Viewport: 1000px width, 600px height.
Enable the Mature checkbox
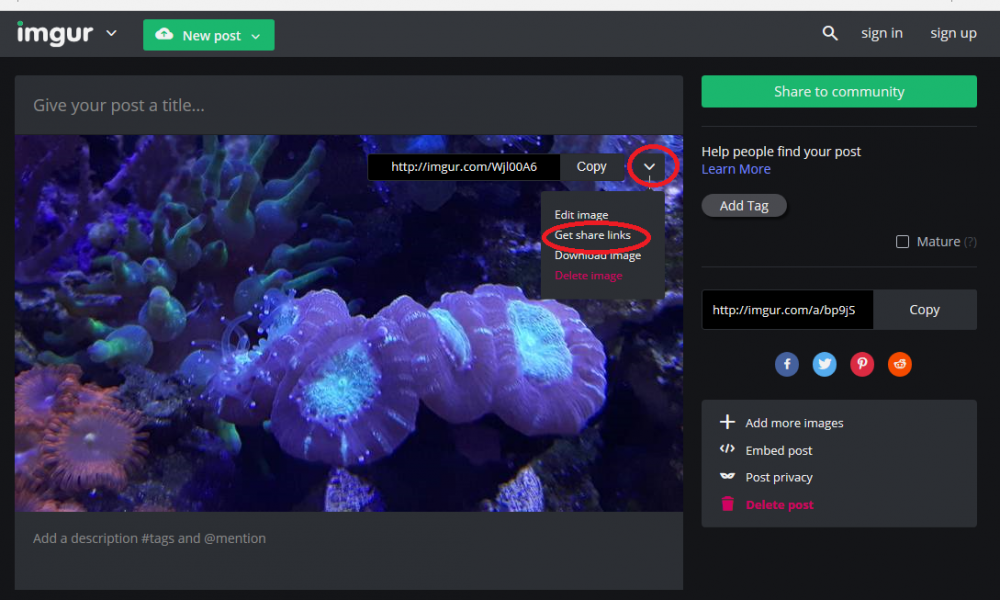coord(903,242)
